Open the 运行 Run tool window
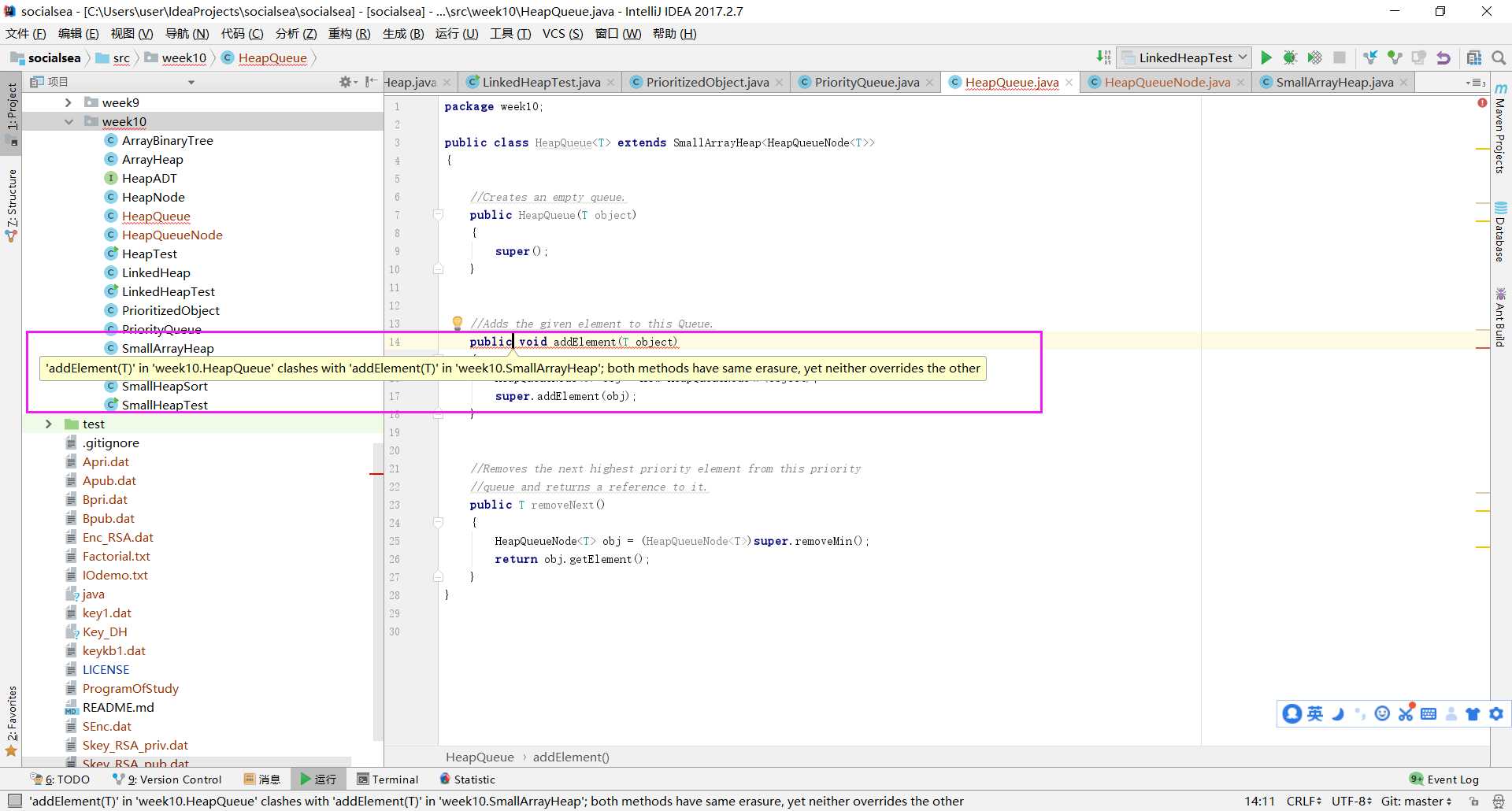 point(318,780)
